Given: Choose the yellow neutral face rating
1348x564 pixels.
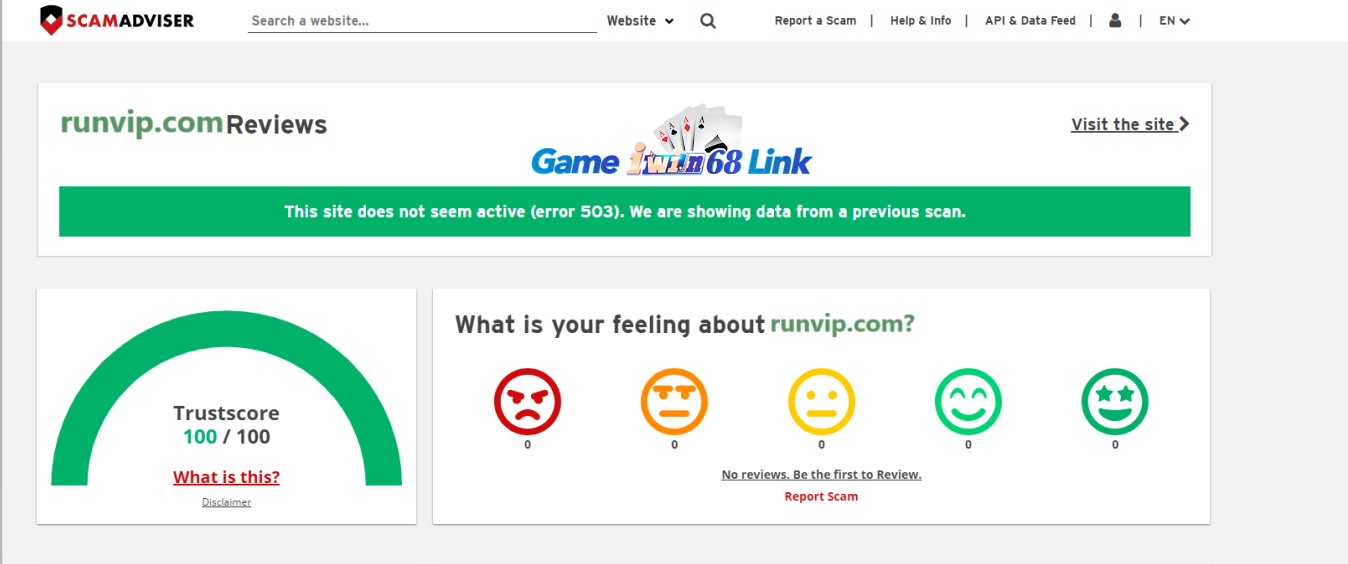Looking at the screenshot, I should pyautogui.click(x=821, y=402).
